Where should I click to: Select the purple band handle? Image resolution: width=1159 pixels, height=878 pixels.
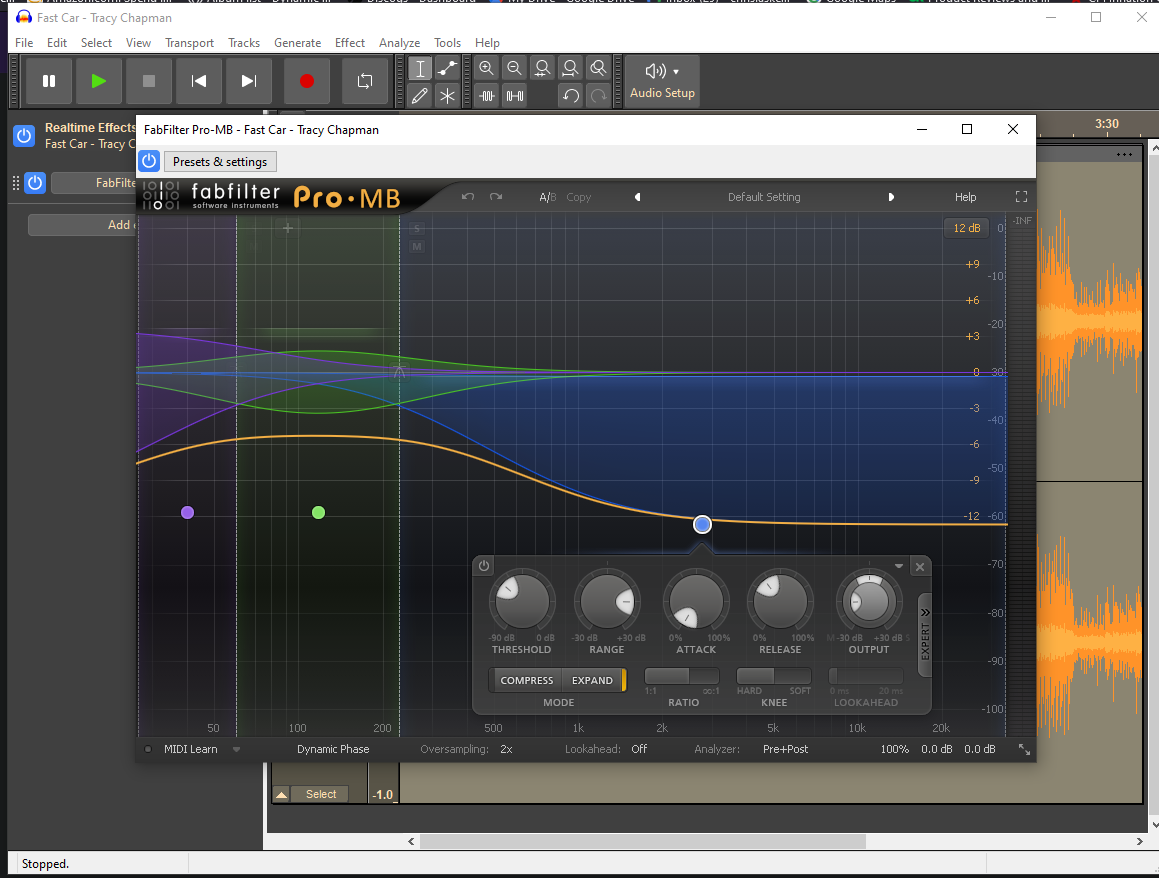(188, 512)
